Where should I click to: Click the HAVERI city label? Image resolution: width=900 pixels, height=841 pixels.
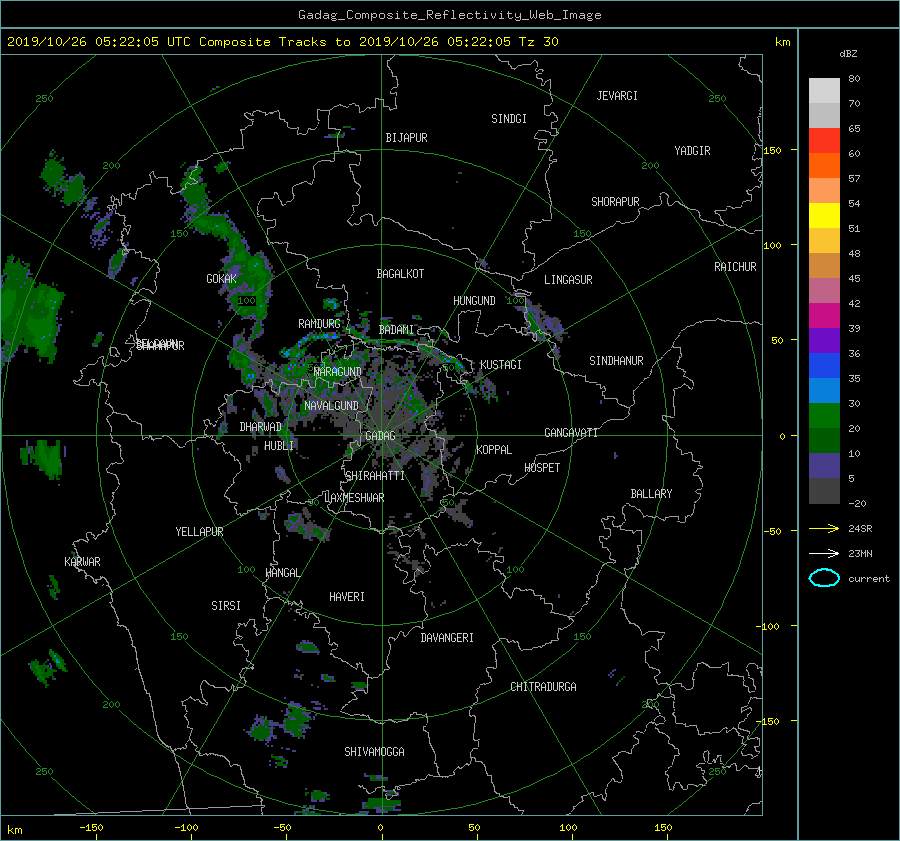[x=347, y=596]
